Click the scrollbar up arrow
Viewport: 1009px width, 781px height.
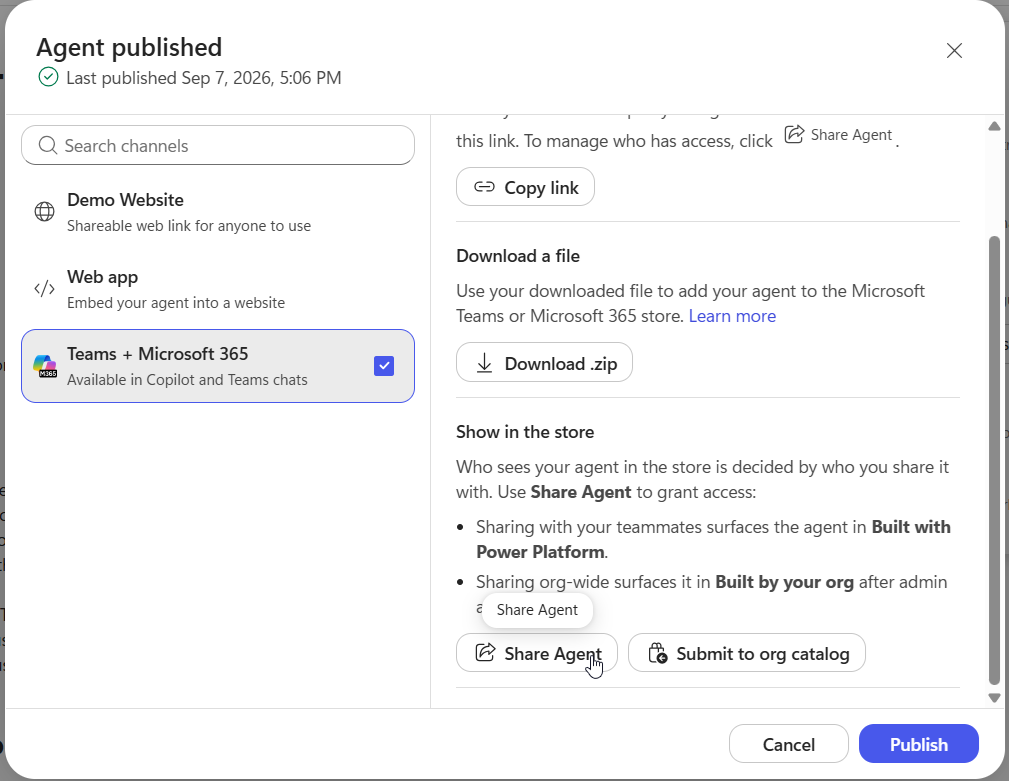(x=994, y=126)
